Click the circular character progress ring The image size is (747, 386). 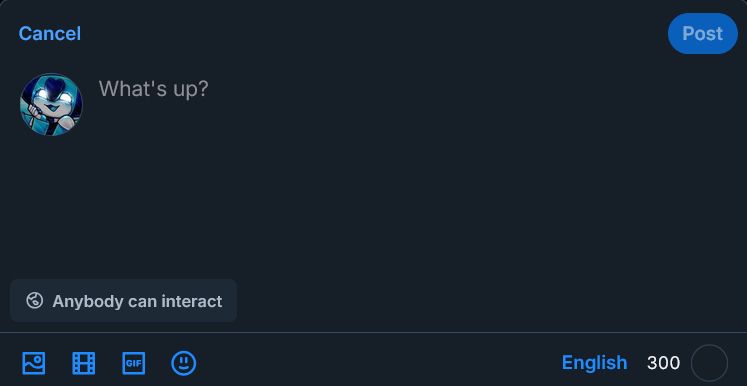709,363
